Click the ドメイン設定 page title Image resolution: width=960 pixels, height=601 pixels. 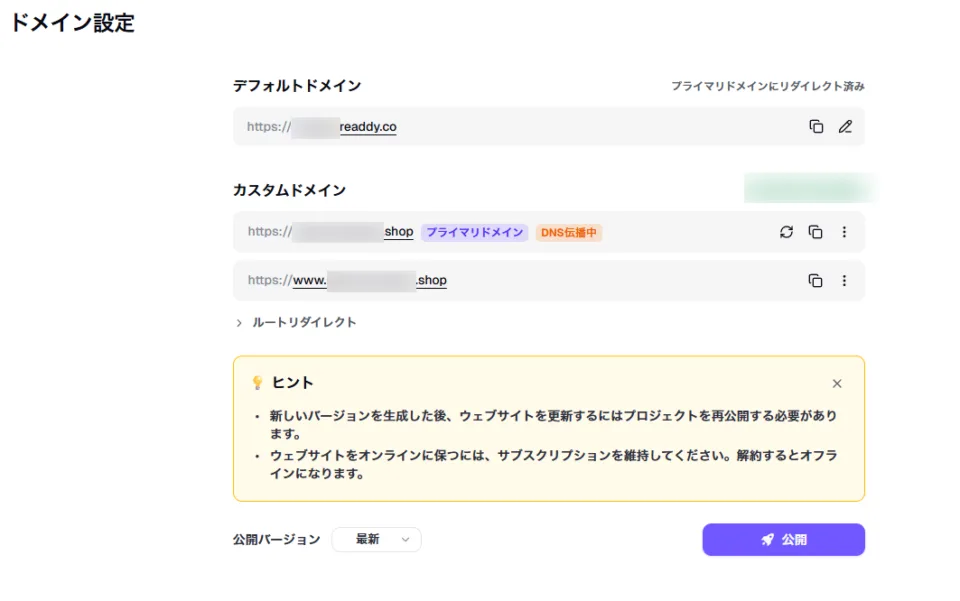click(72, 23)
